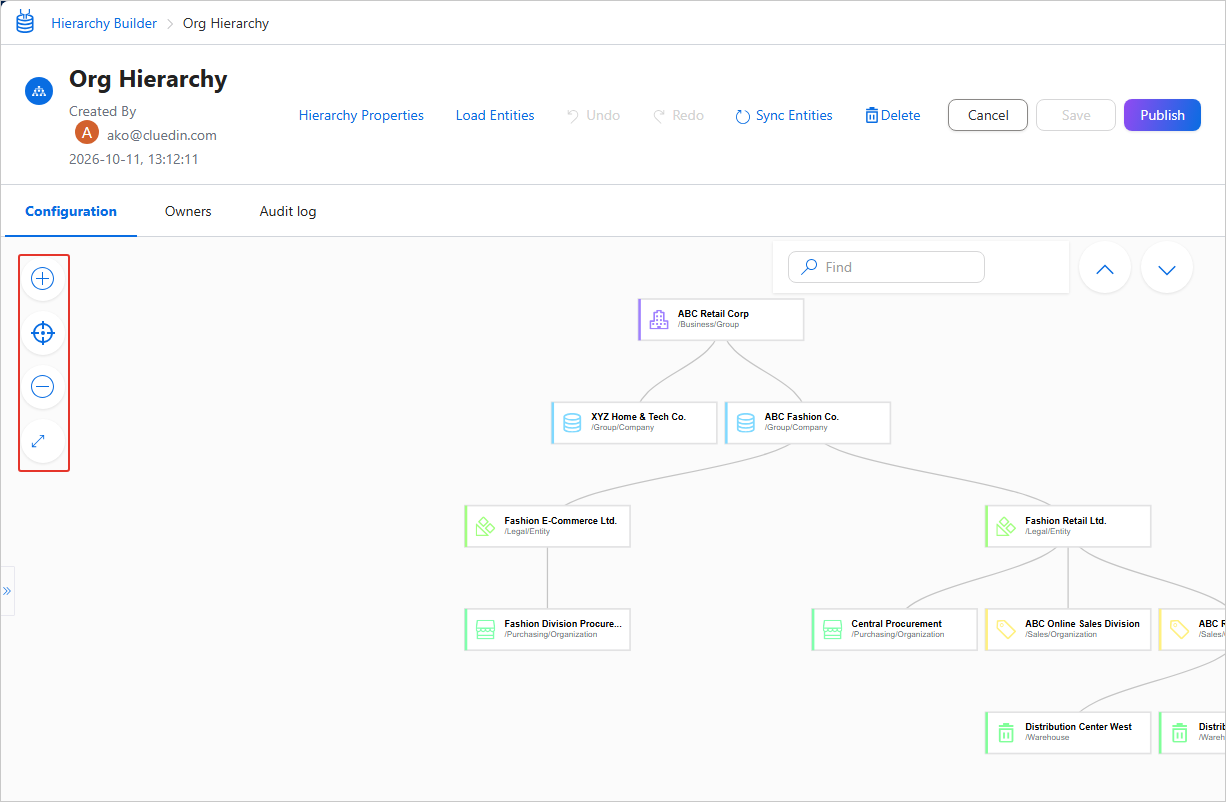1226x802 pixels.
Task: Click the Delete label text
Action: click(x=901, y=115)
